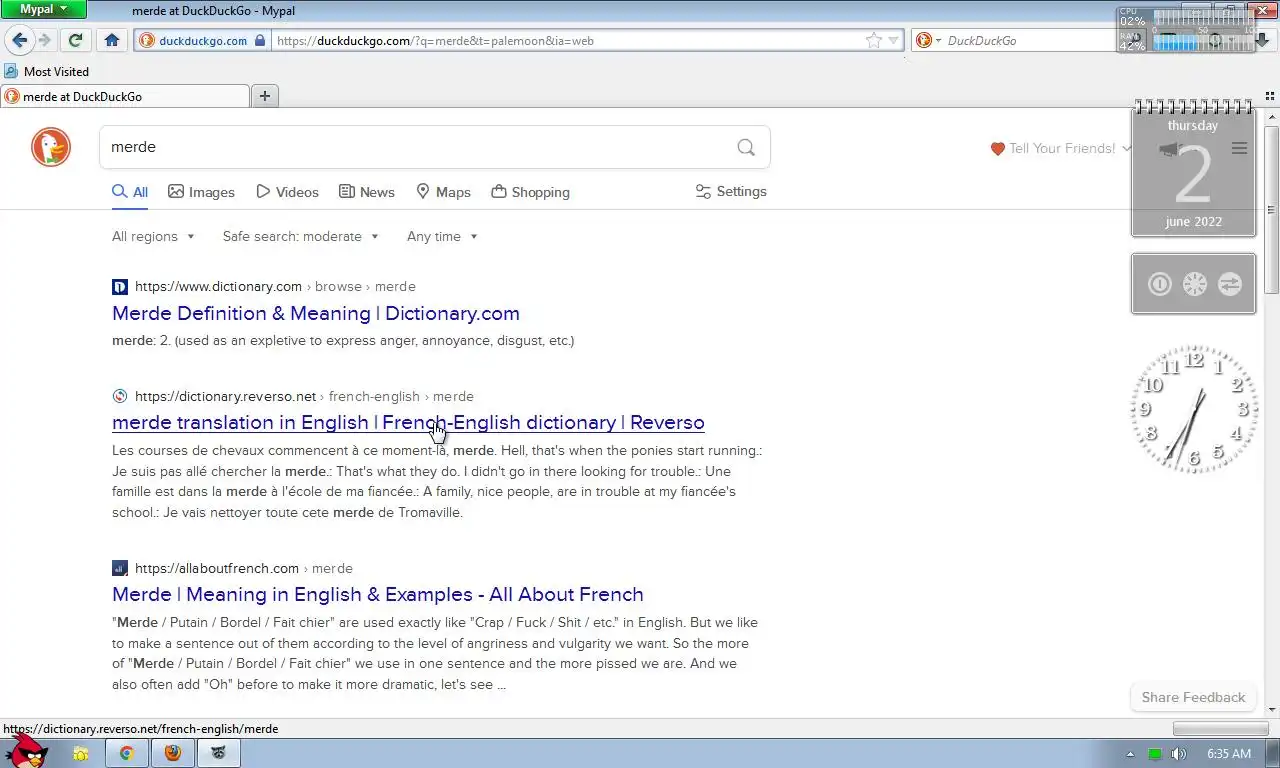
Task: Open Chrome from the taskbar
Action: [127, 753]
